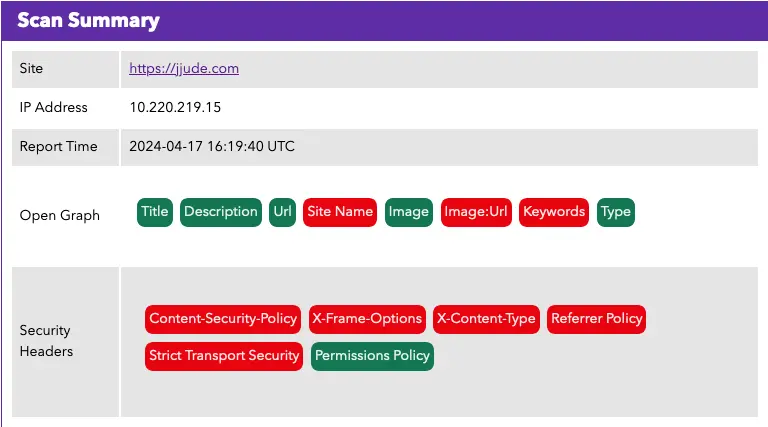Screen dimensions: 768x427
Task: Click the IP address value 10.220.219.15
Action: (175, 107)
